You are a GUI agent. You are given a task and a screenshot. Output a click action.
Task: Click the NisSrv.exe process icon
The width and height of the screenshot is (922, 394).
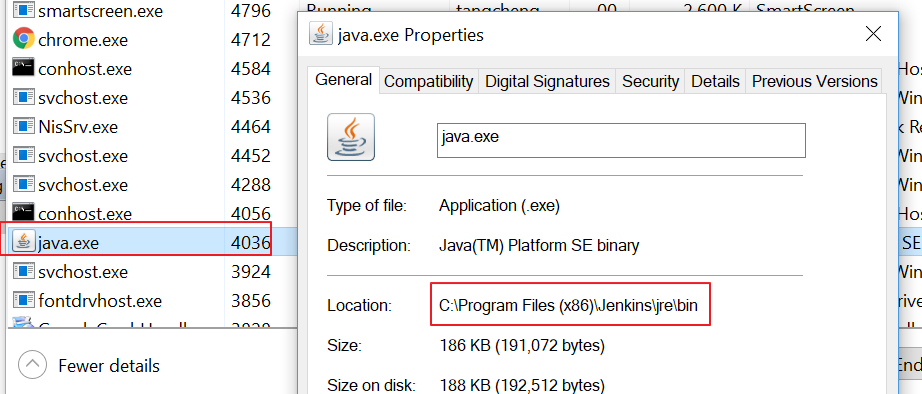click(23, 125)
